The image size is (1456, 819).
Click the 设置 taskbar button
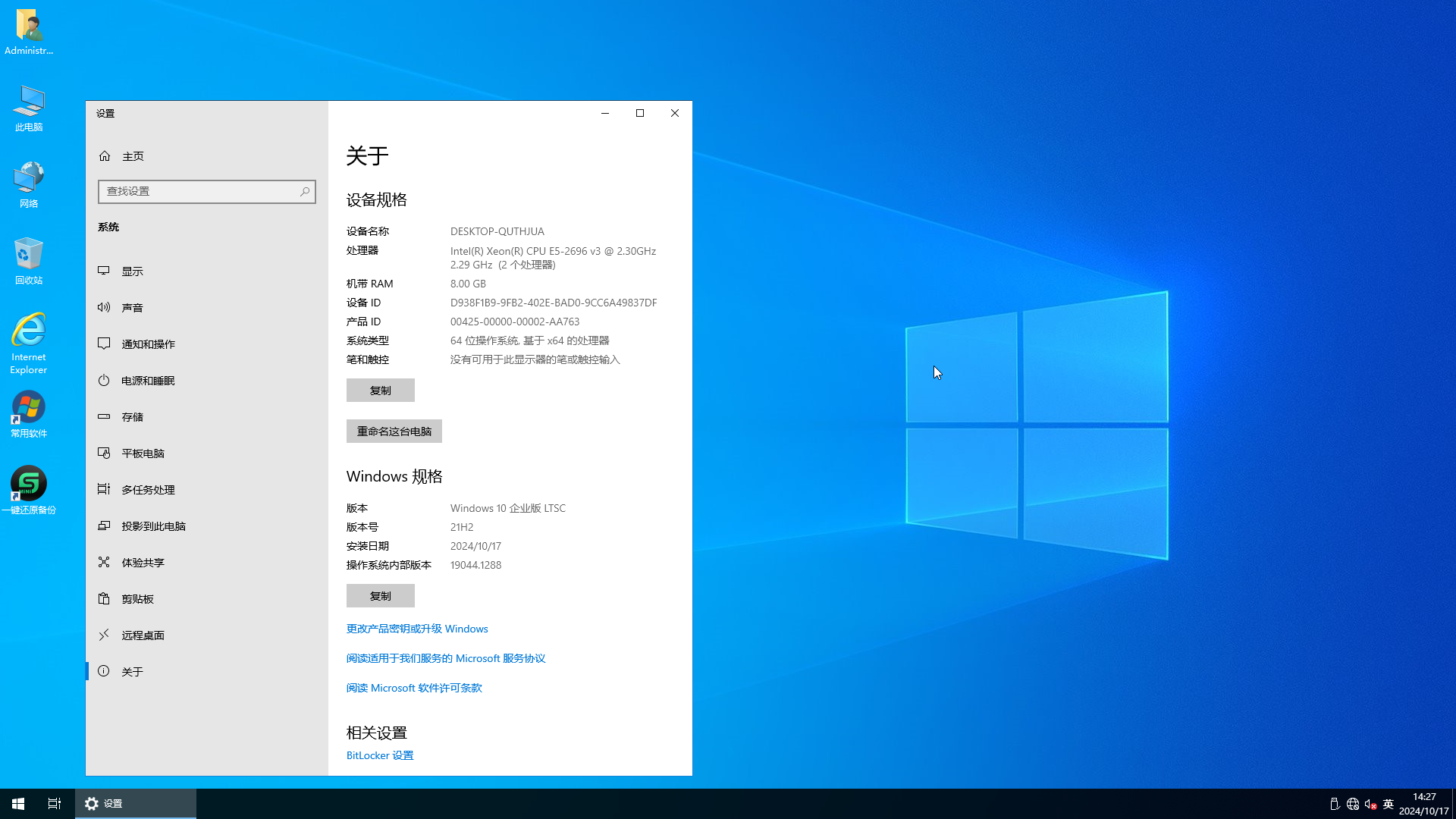click(136, 804)
